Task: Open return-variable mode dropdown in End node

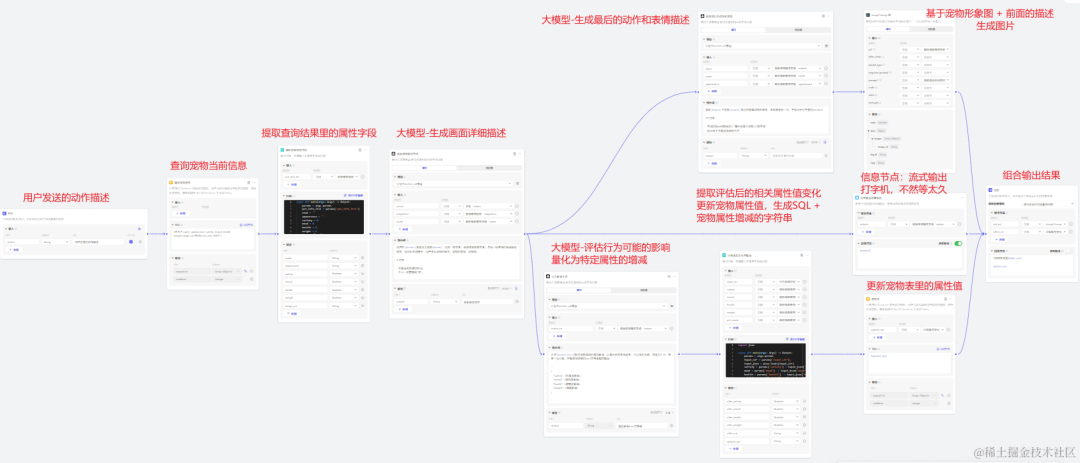Action: [x=1048, y=204]
